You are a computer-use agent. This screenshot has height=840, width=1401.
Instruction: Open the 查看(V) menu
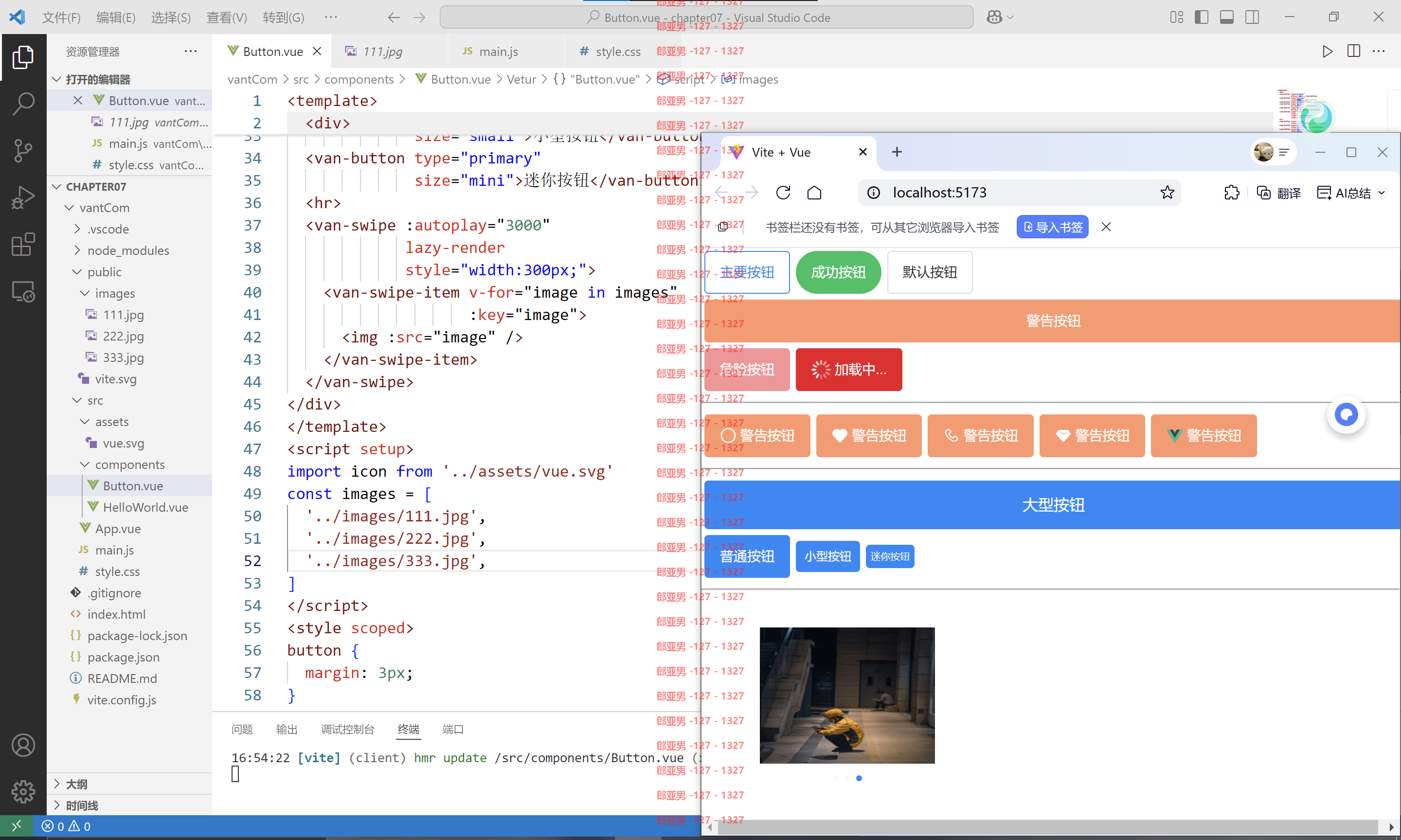tap(226, 18)
